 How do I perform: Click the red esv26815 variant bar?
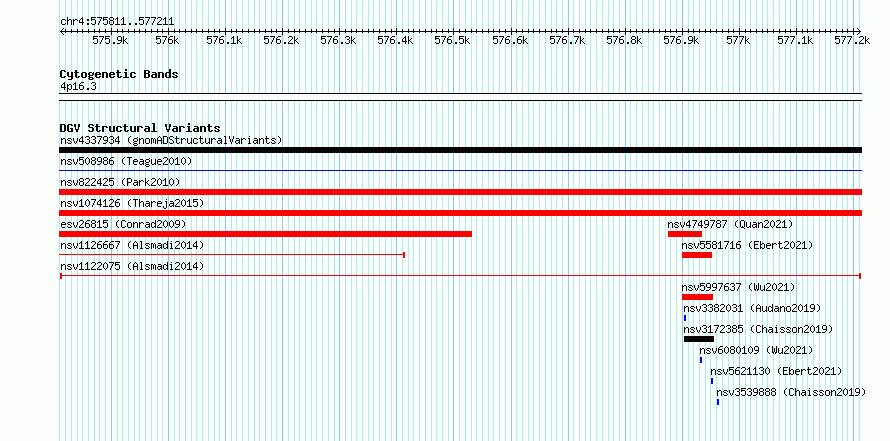pyautogui.click(x=266, y=234)
